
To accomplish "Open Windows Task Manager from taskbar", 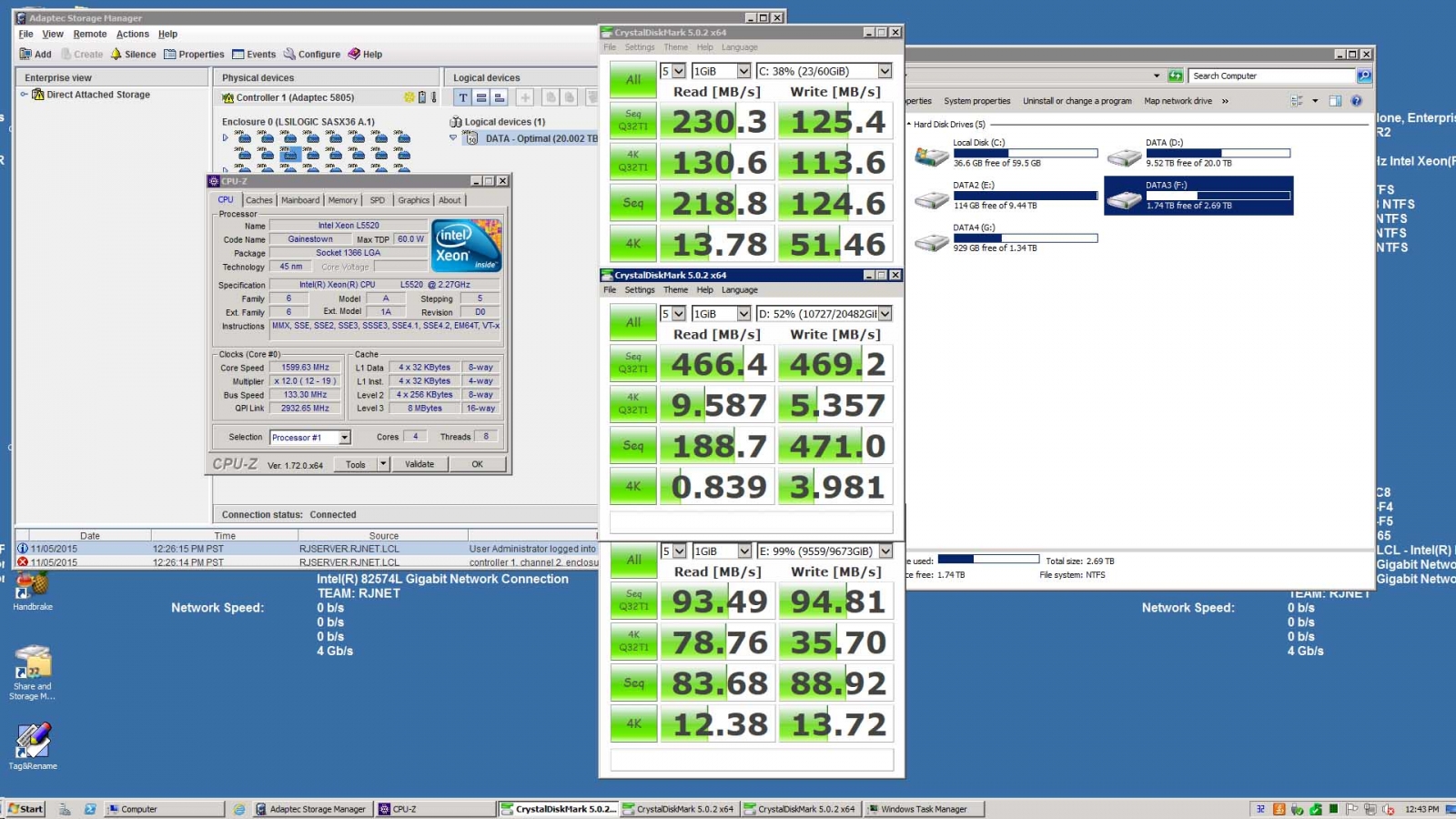I will point(923,809).
